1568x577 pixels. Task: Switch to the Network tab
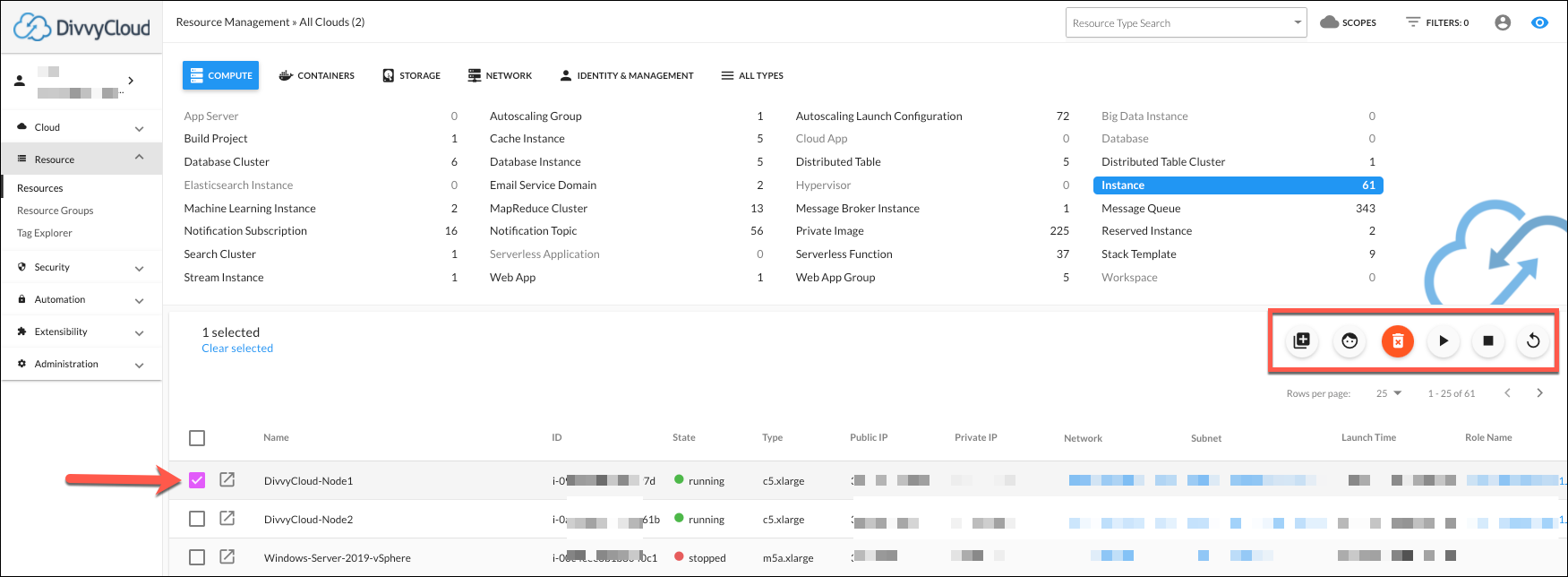pyautogui.click(x=500, y=75)
